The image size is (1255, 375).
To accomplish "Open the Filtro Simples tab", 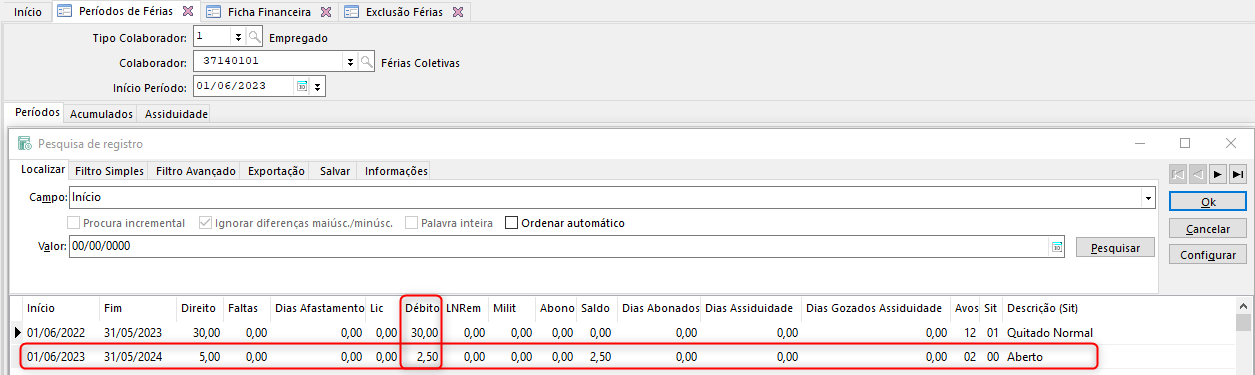I will (x=109, y=171).
